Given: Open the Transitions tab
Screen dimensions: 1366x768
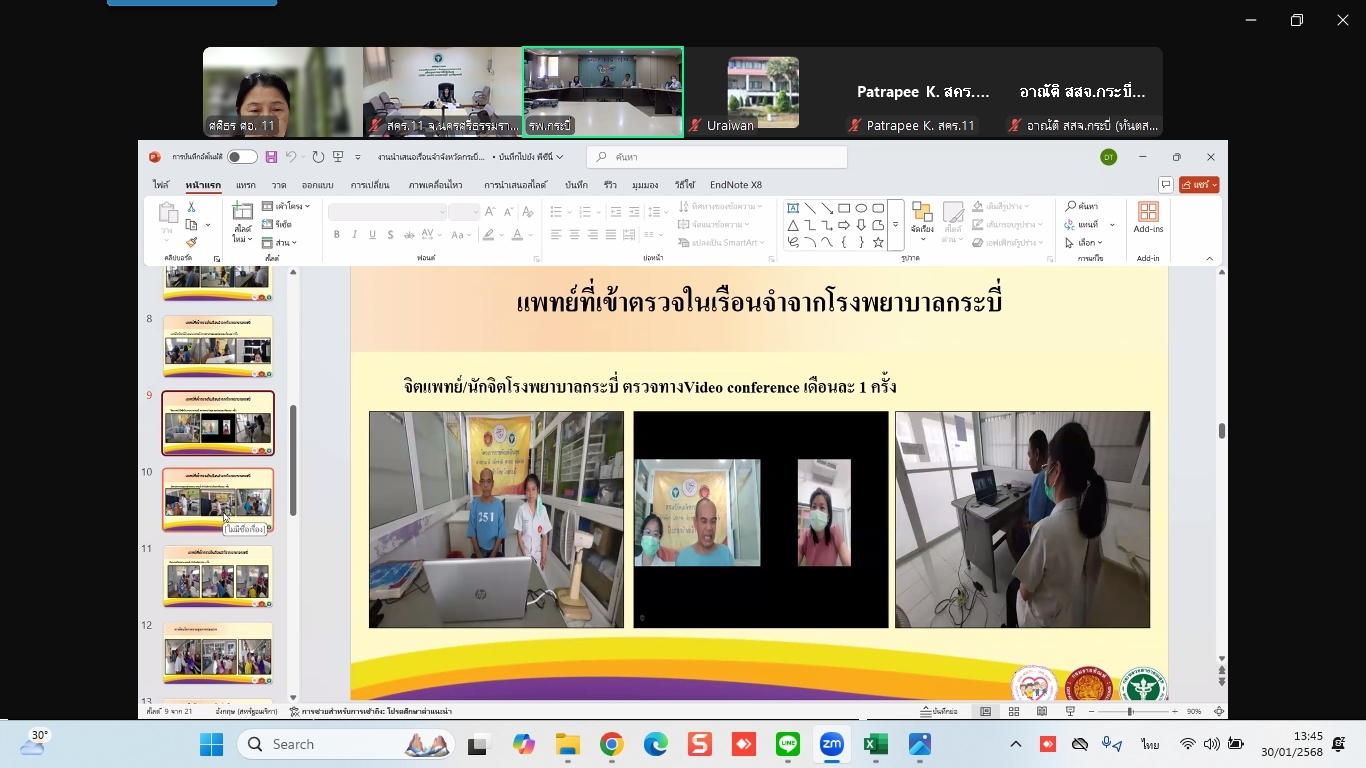Looking at the screenshot, I should coord(370,185).
